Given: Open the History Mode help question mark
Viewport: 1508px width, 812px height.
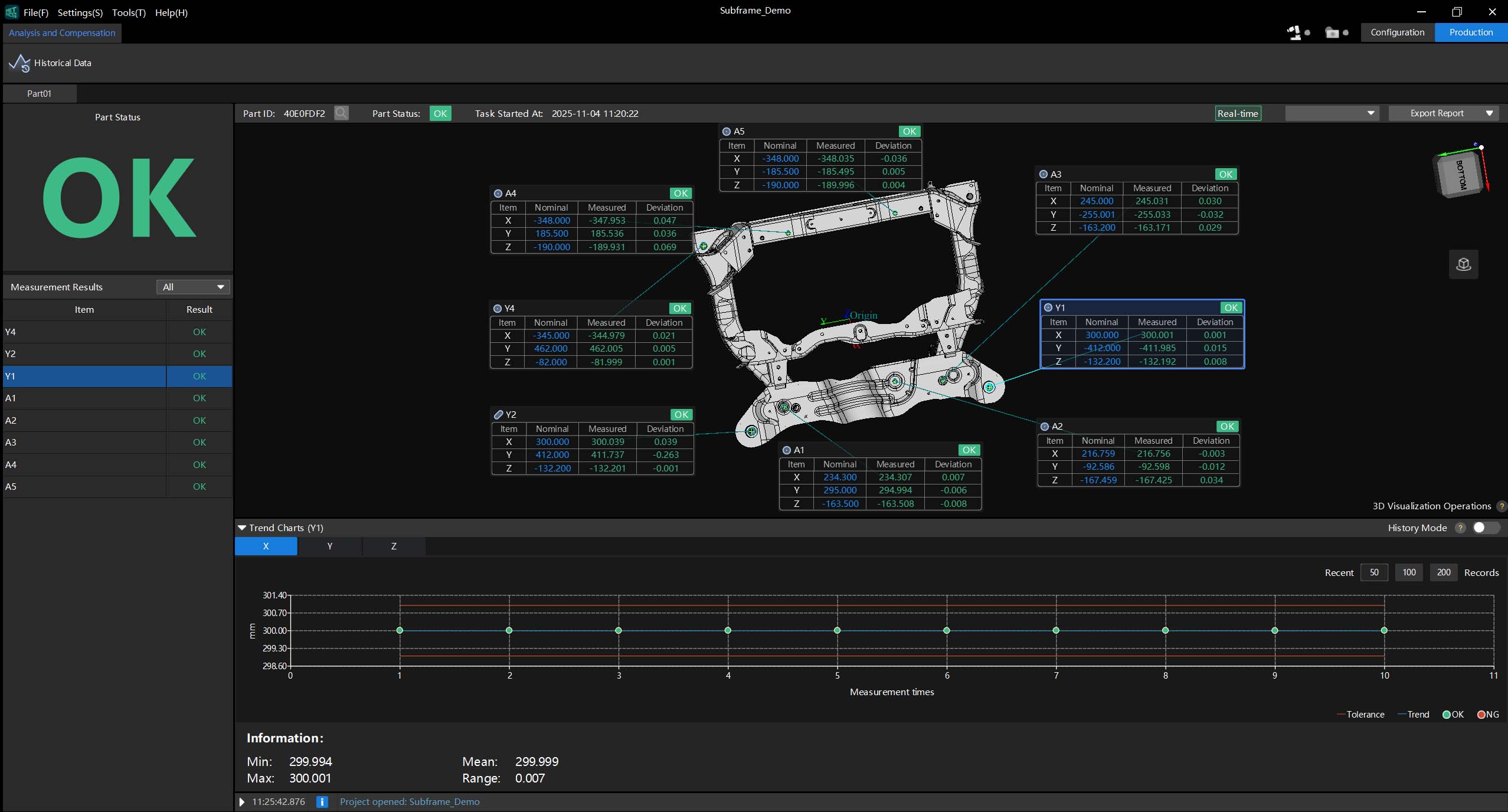Looking at the screenshot, I should (1461, 528).
